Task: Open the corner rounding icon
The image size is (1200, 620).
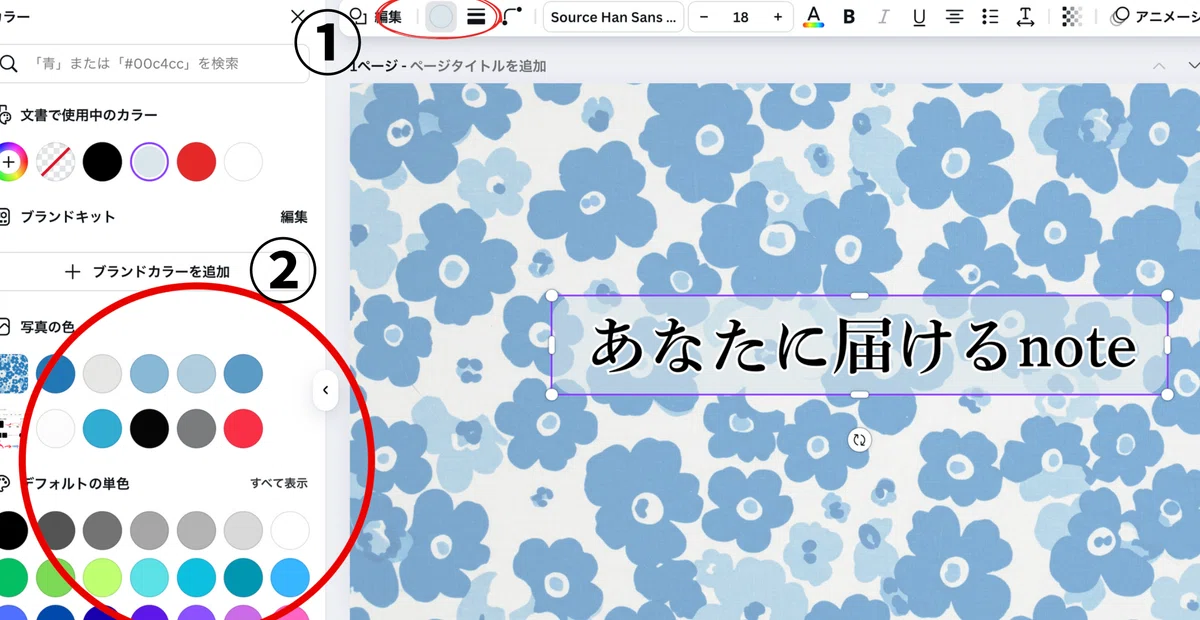Action: 512,16
